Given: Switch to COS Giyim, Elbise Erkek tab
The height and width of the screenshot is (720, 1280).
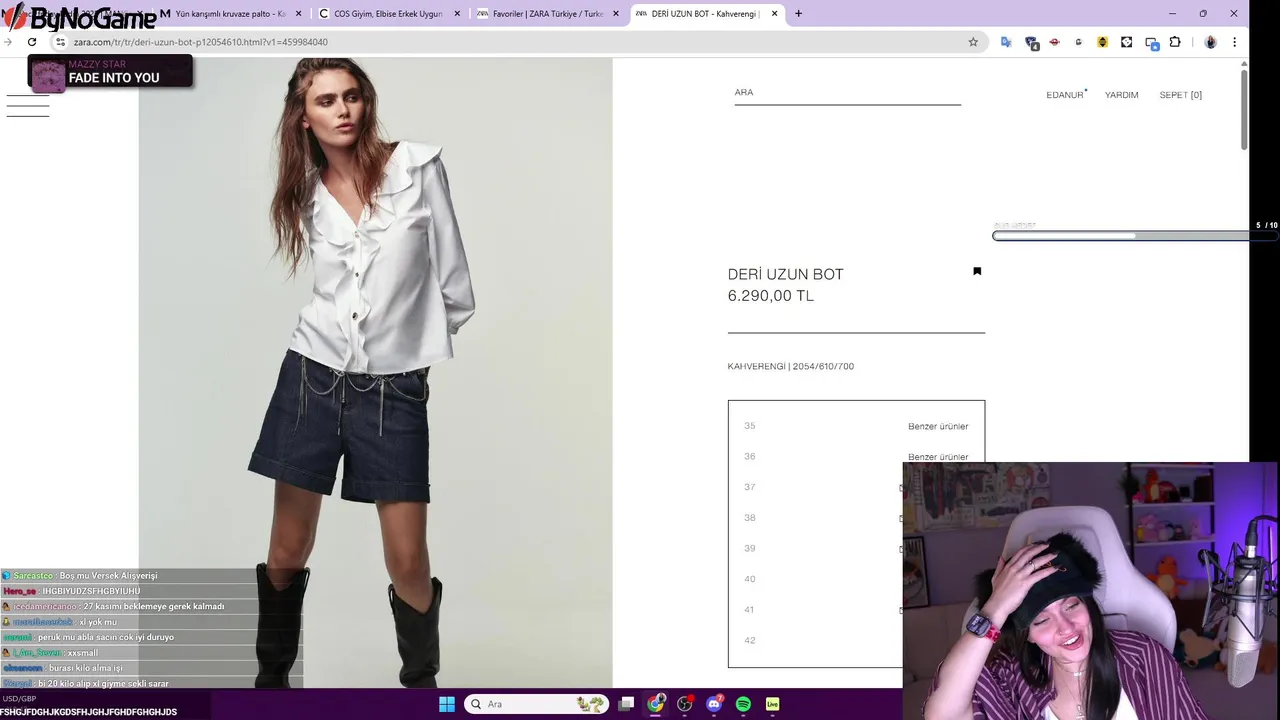Looking at the screenshot, I should (390, 14).
